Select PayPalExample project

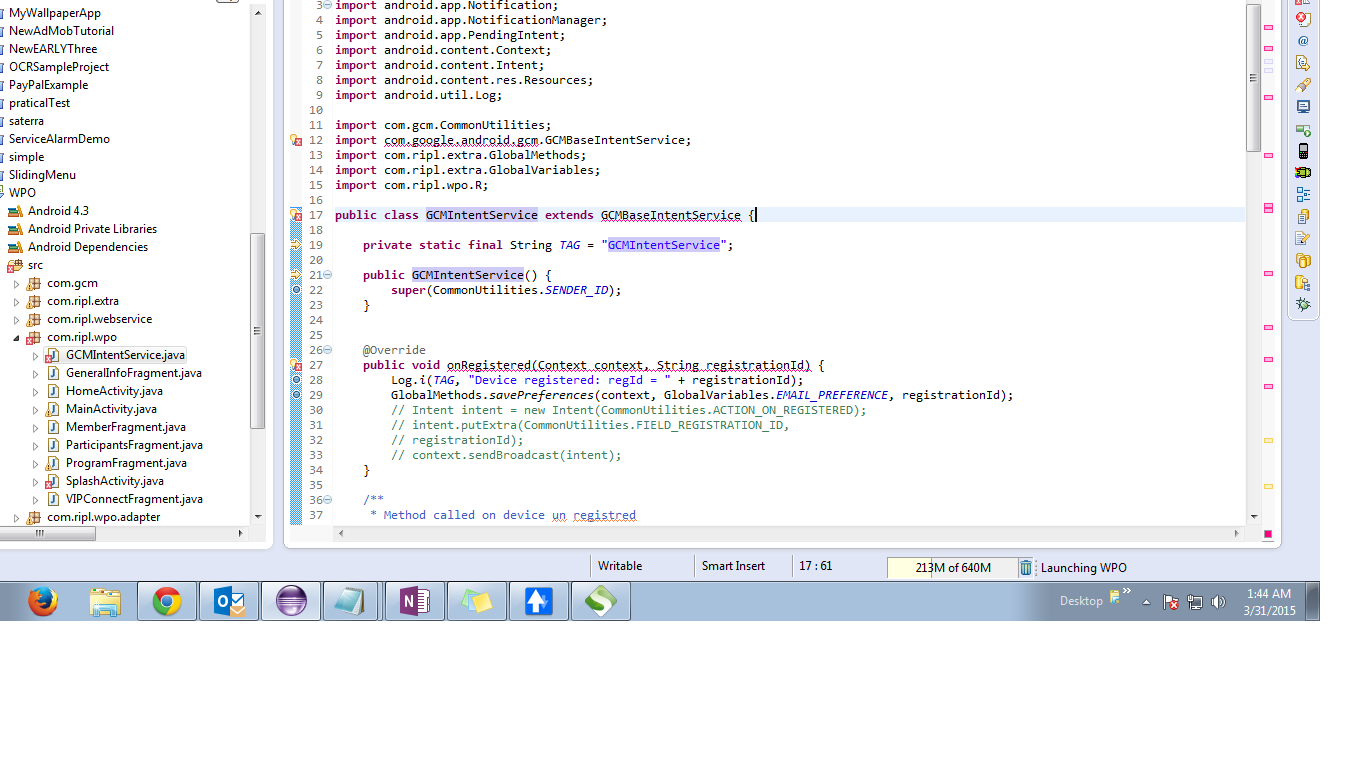(x=49, y=85)
